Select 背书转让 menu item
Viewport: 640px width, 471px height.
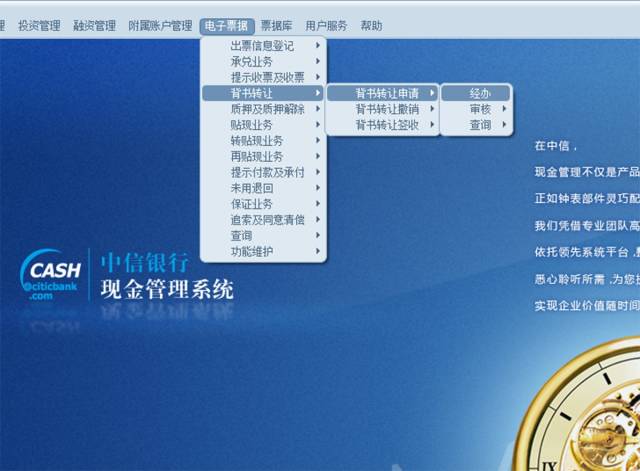[x=263, y=93]
